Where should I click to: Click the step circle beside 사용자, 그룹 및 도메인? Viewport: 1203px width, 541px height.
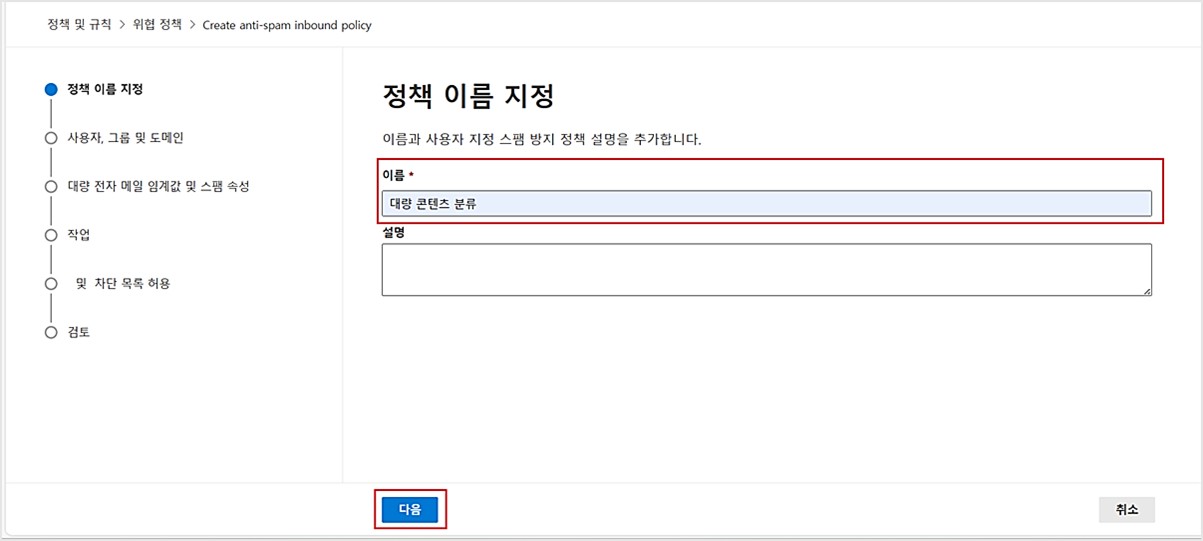tap(51, 139)
